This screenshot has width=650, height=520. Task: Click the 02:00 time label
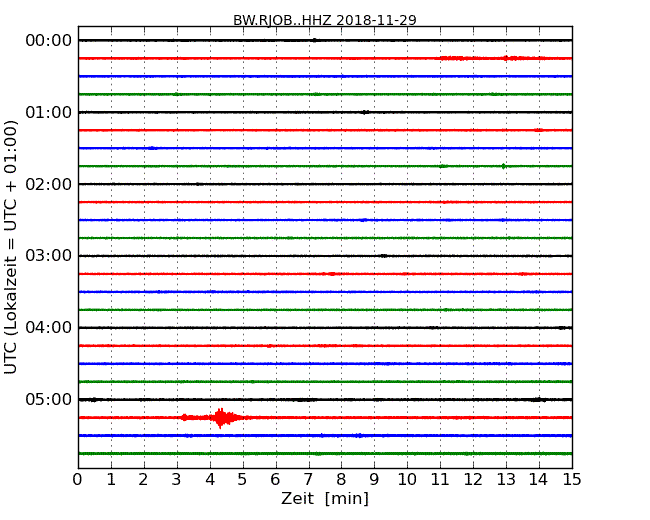pyautogui.click(x=49, y=184)
